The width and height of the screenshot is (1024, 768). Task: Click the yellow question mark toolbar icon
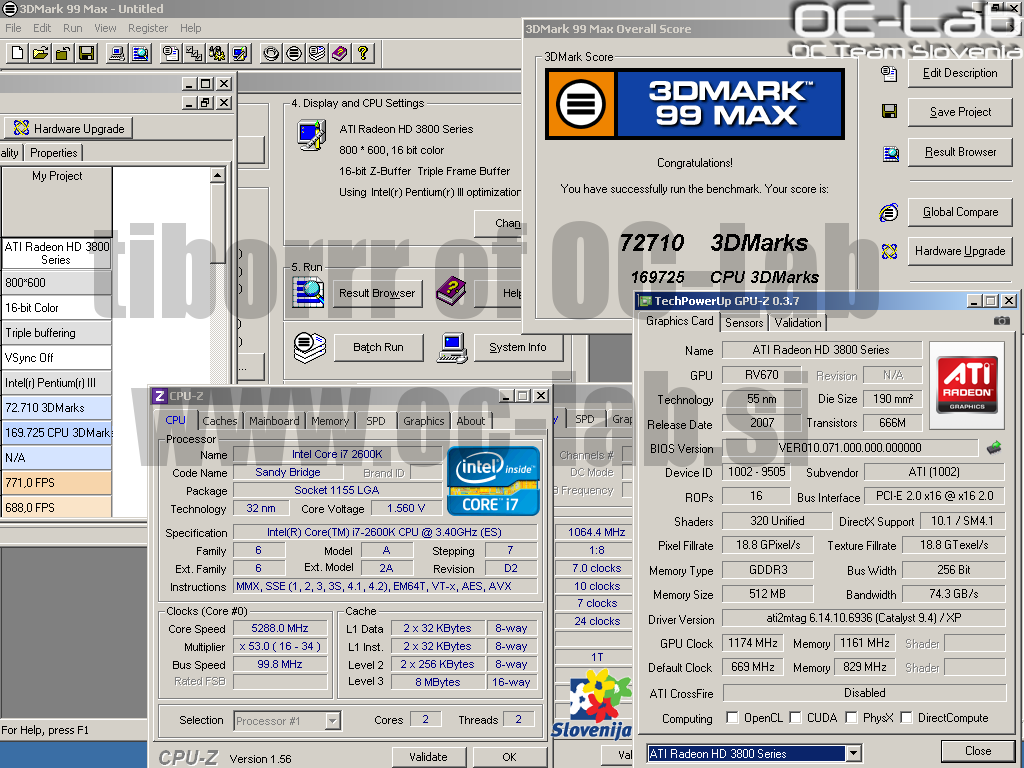tap(363, 53)
